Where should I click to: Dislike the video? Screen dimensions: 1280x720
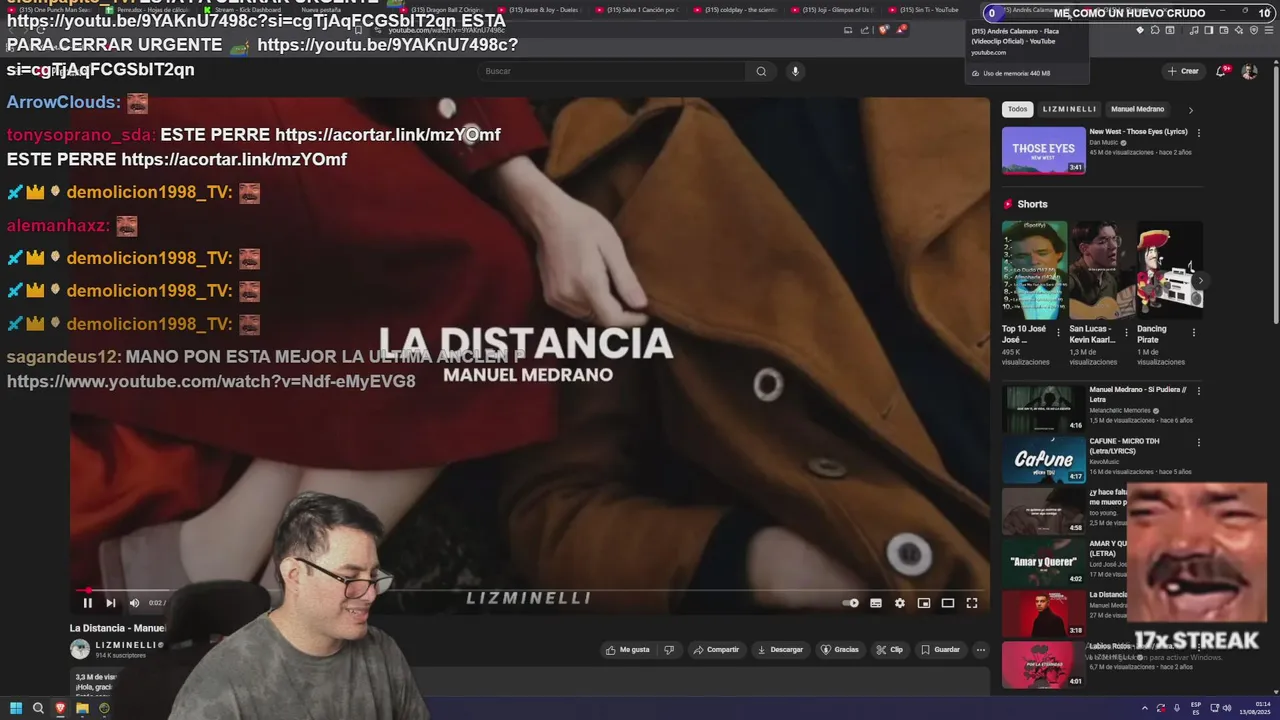tap(669, 650)
